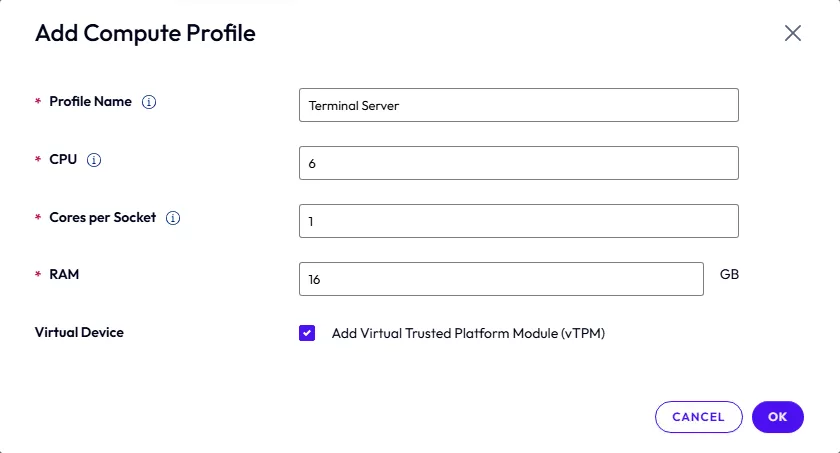
Task: Click the info icon beside Profile Name
Action: 150,102
